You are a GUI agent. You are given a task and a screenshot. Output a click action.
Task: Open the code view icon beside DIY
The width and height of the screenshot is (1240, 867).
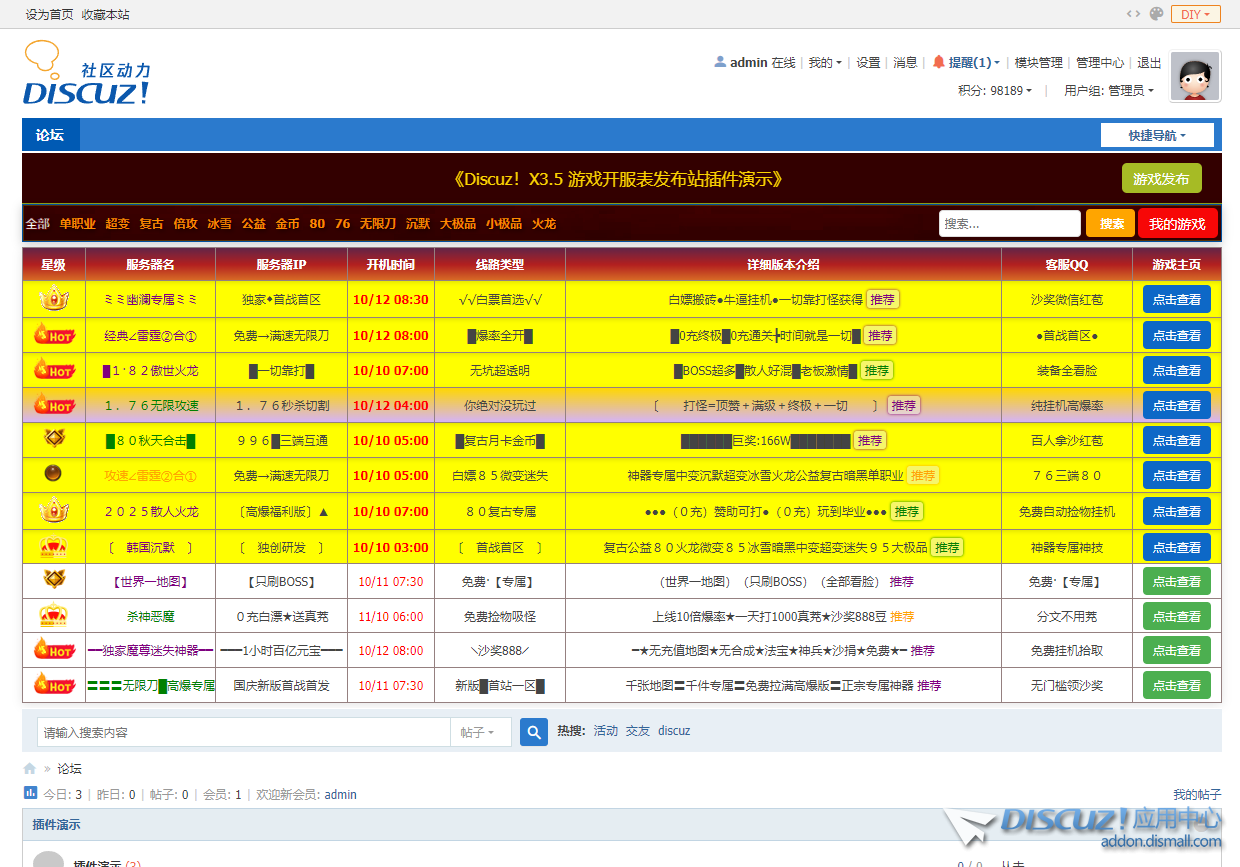pos(1133,14)
